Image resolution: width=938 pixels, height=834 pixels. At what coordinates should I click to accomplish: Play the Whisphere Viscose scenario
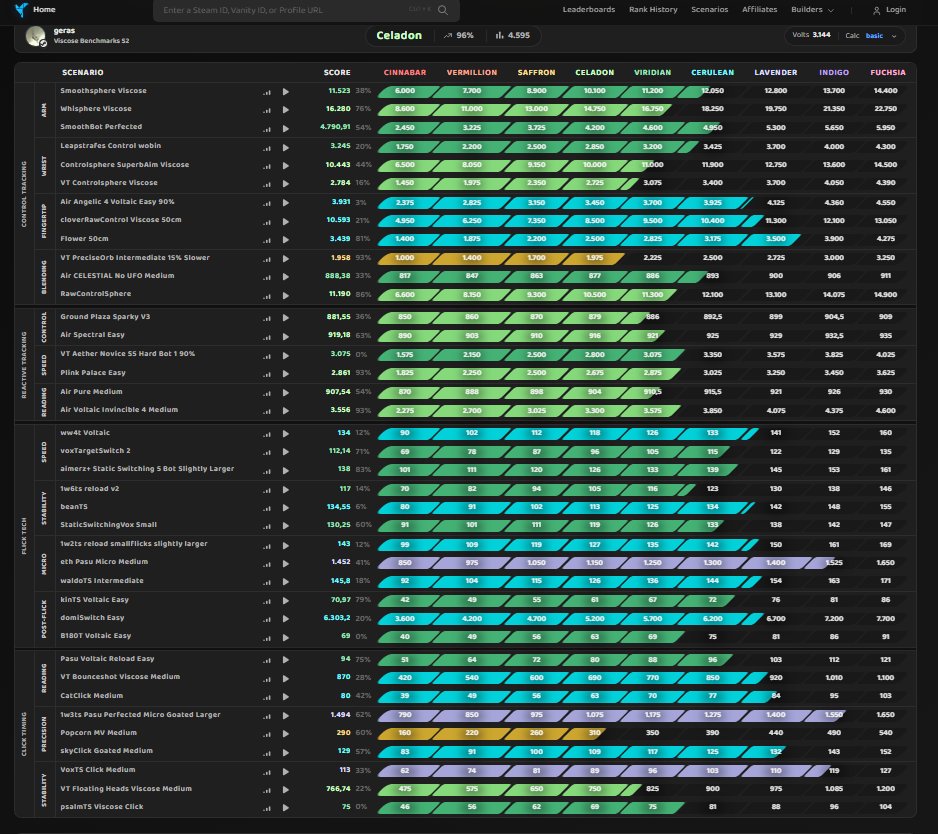(x=286, y=109)
